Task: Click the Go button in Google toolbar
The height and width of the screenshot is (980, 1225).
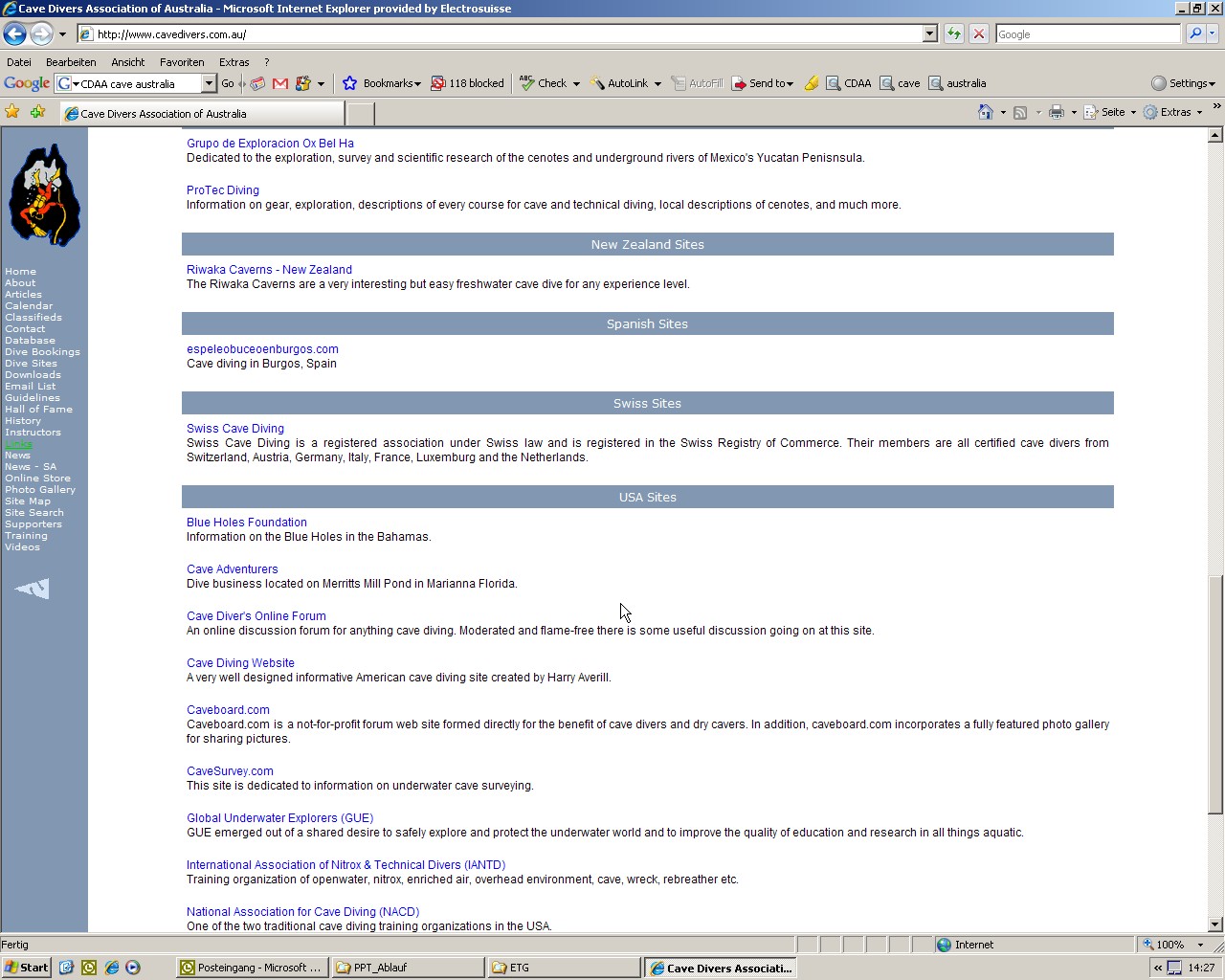Action: click(228, 83)
